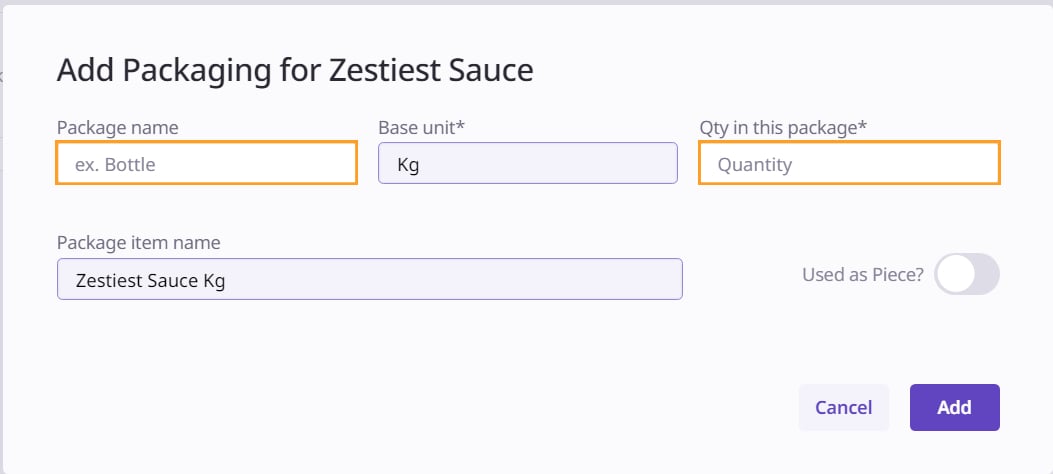Click the "Qty in this package" label
This screenshot has width=1053, height=474.
(777, 127)
